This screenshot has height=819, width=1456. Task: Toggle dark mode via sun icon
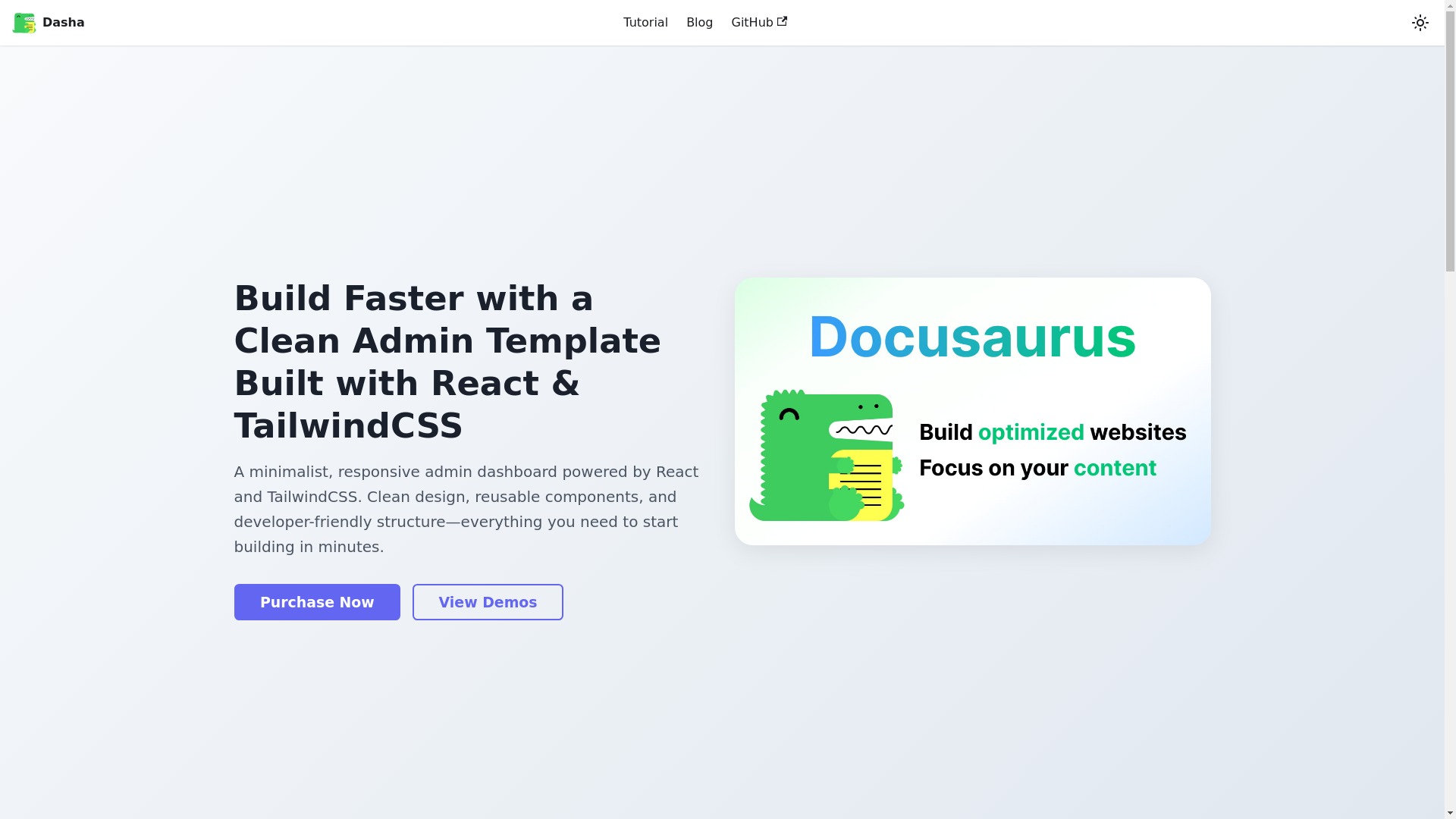(1420, 23)
